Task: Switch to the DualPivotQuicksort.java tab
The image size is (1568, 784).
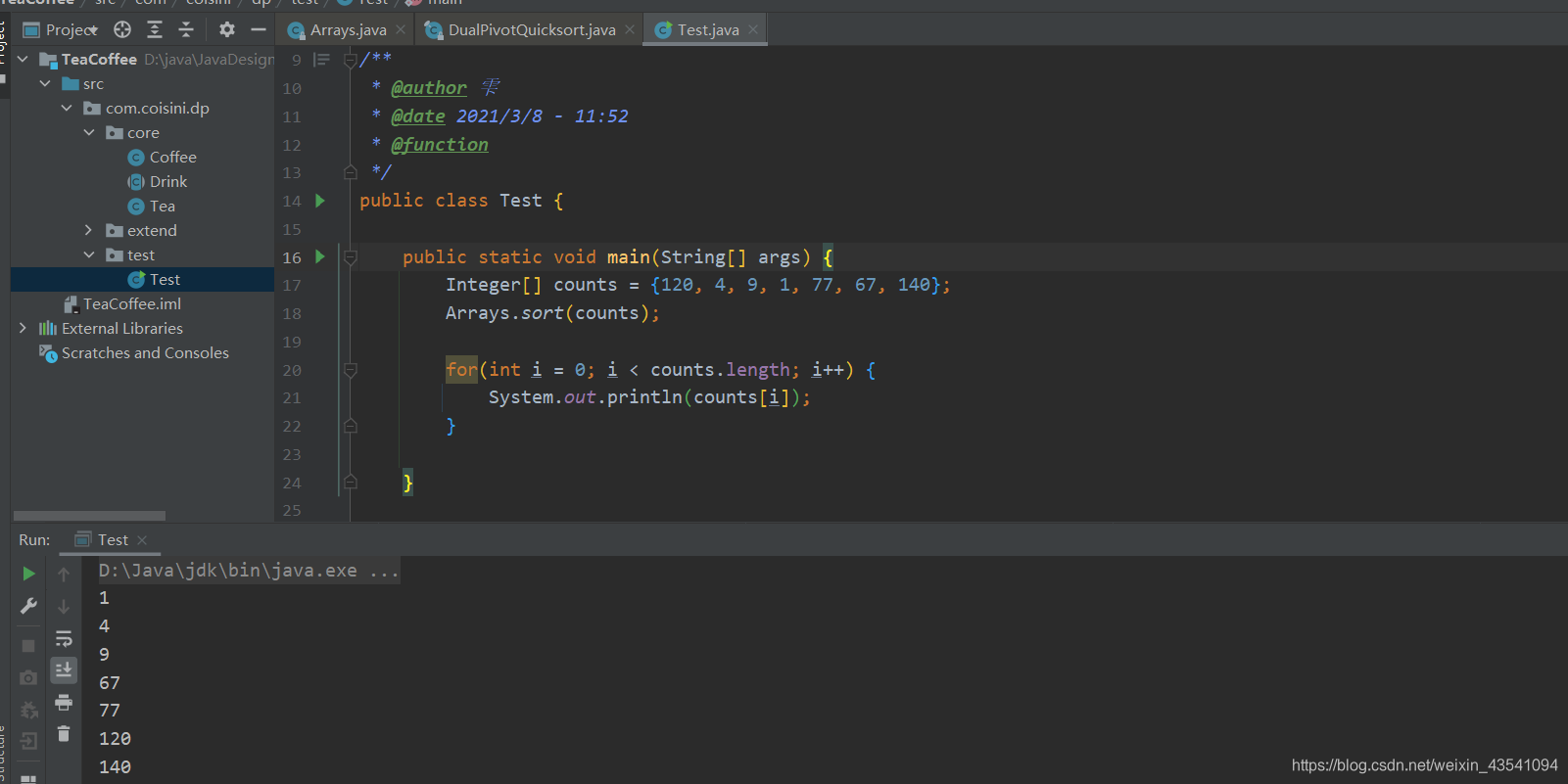Action: (531, 30)
